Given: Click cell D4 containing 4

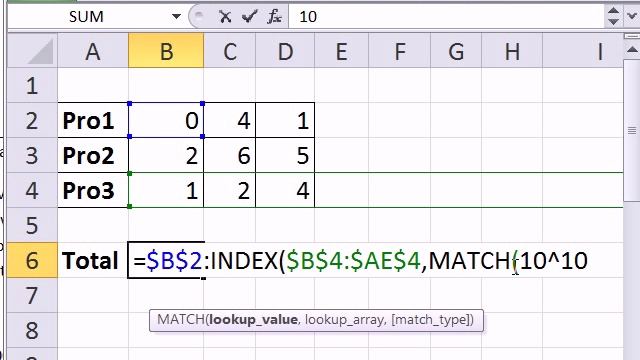Looking at the screenshot, I should tap(285, 191).
